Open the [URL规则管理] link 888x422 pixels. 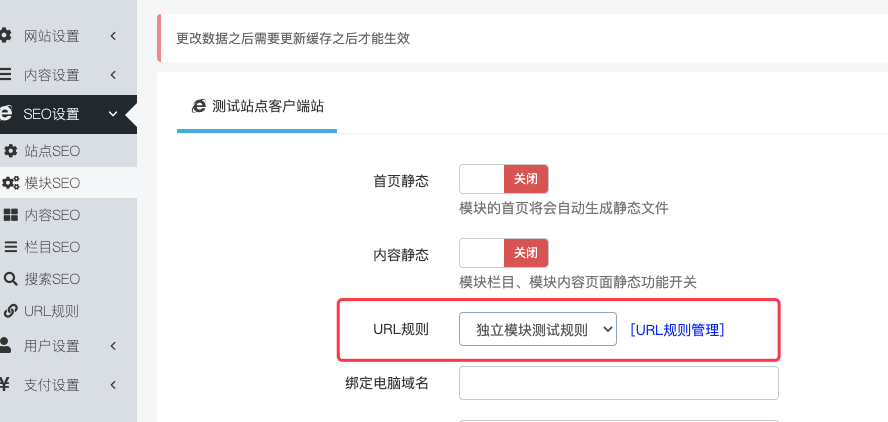677,330
